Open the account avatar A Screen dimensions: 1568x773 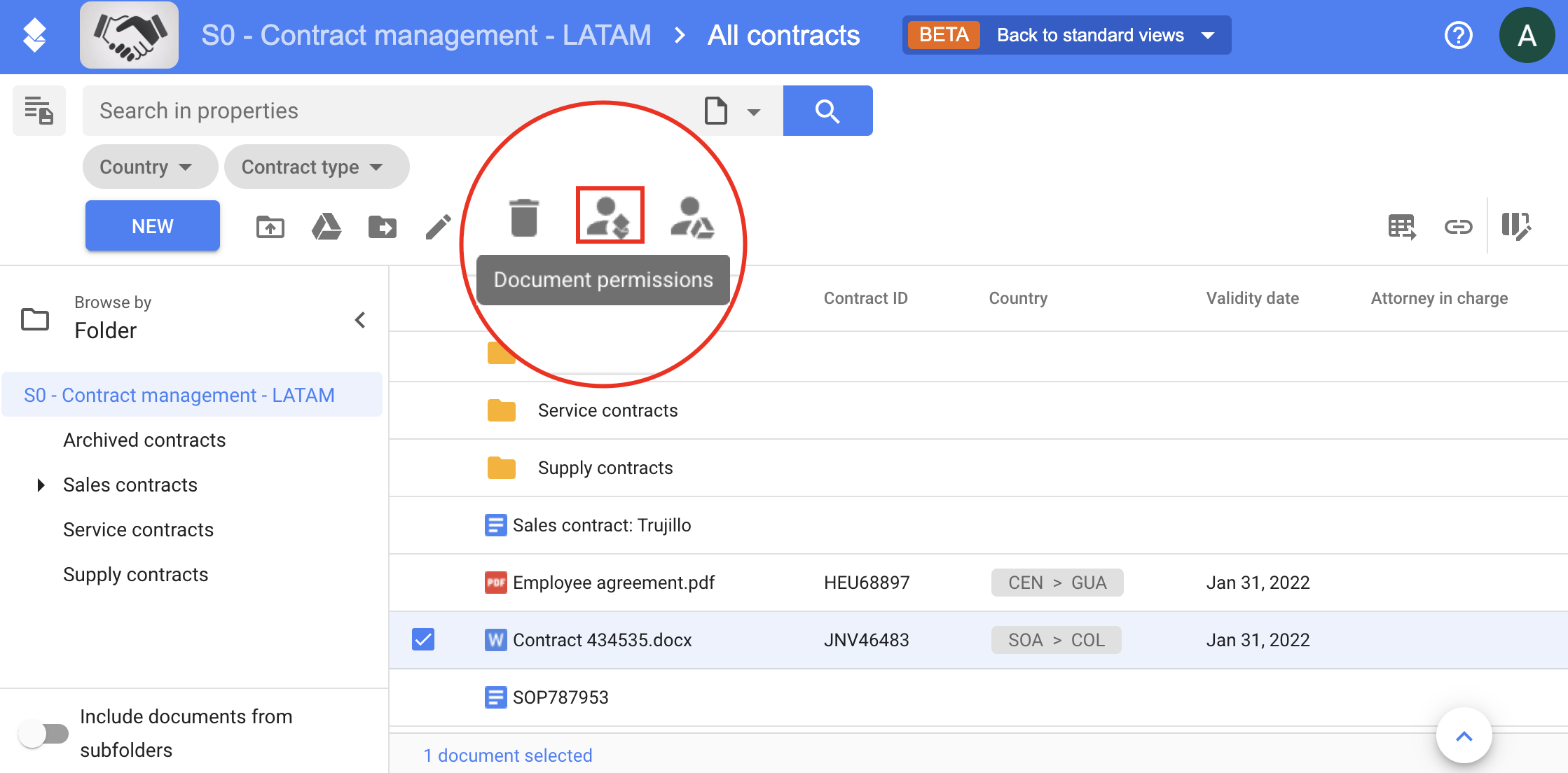1527,35
